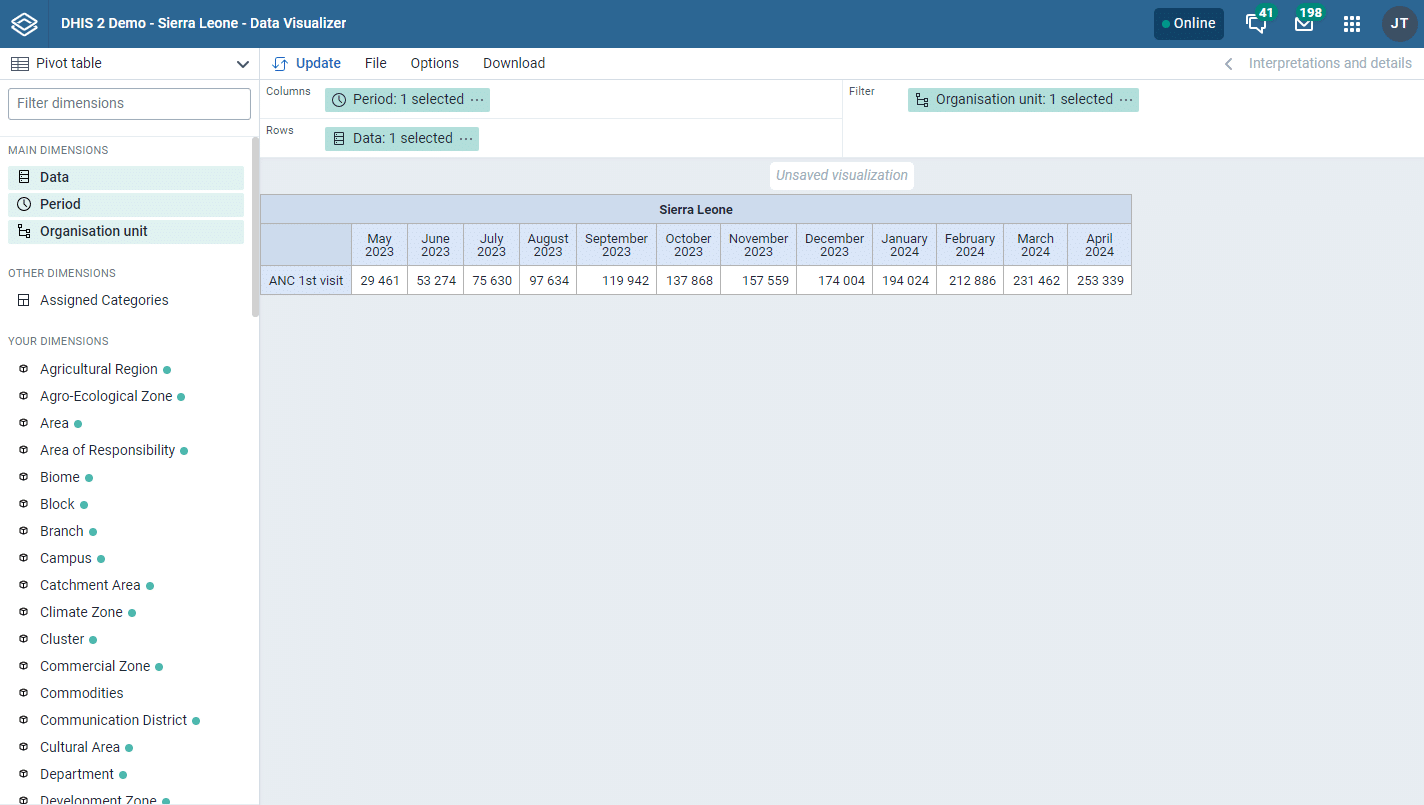The image size is (1424, 805).
Task: Select the Agro-Ecological Zone dimension
Action: (x=106, y=396)
